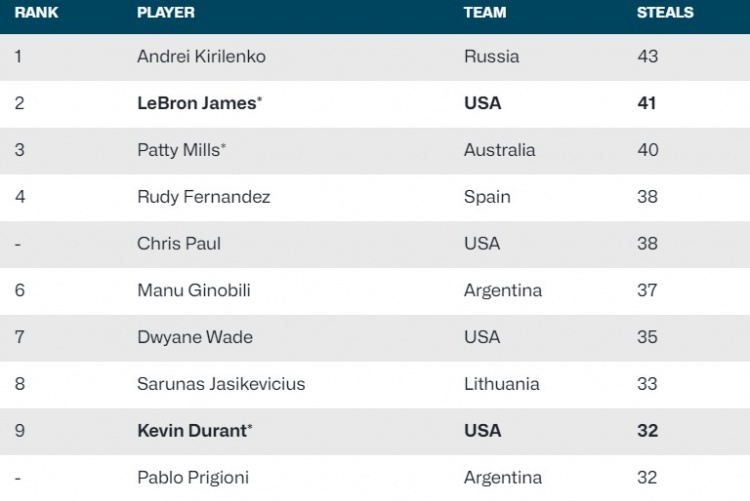Click Rudy Fernandez player name
Viewport: 750px width, 501px height.
point(204,197)
